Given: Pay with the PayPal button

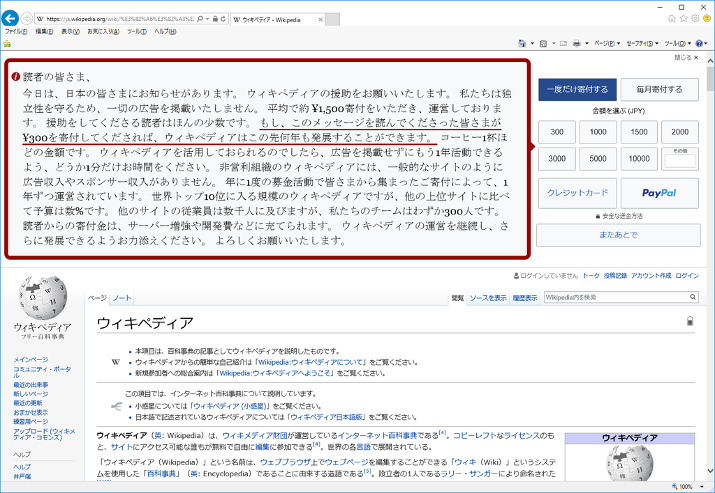Looking at the screenshot, I should (659, 193).
